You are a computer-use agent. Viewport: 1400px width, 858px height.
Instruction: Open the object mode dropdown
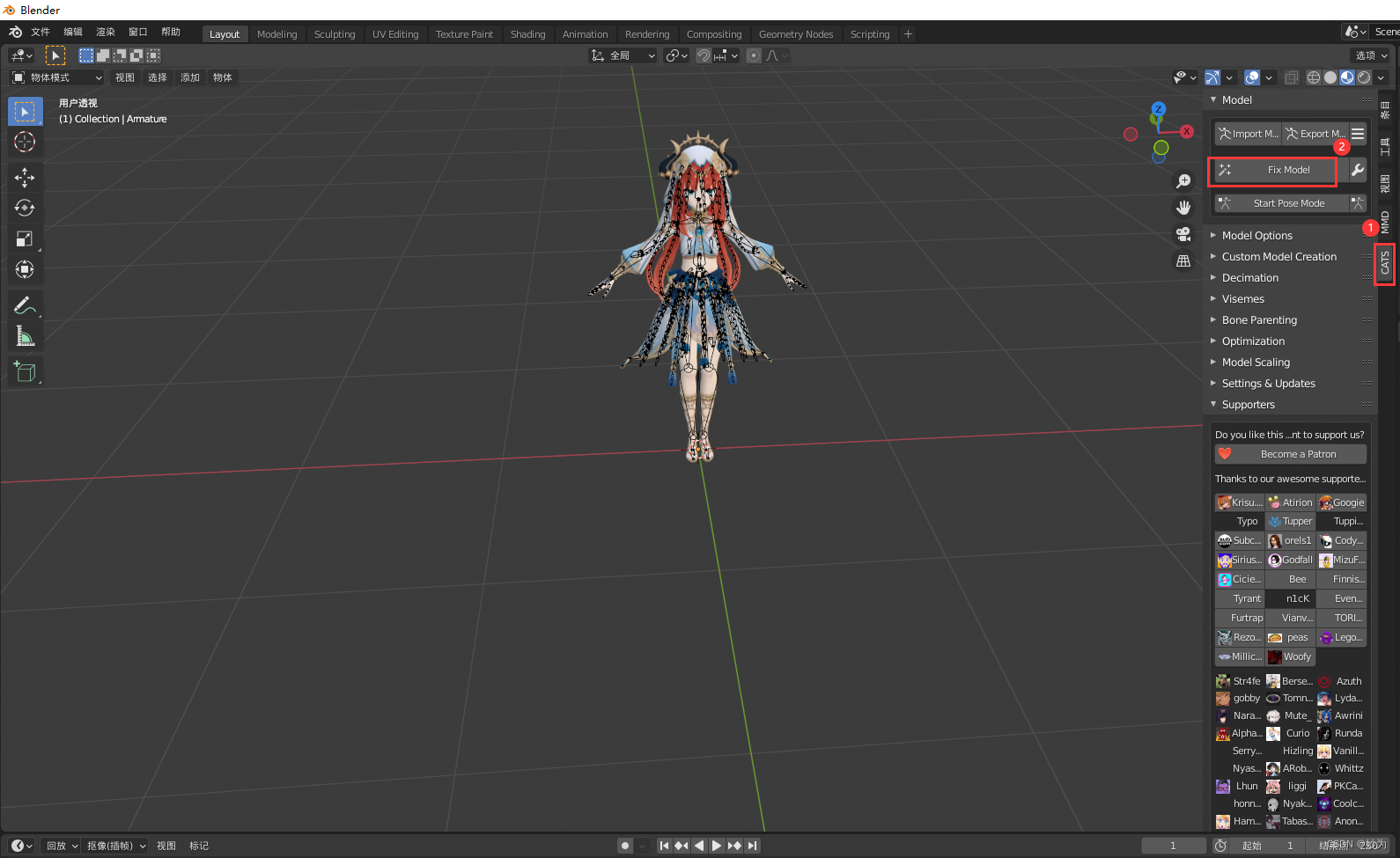point(56,77)
